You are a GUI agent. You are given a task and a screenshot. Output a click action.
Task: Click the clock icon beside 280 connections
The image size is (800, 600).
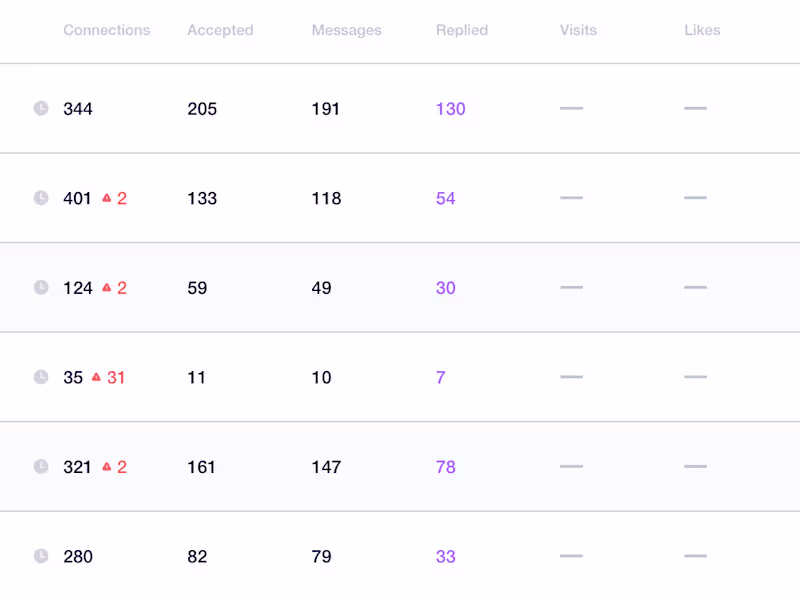41,556
